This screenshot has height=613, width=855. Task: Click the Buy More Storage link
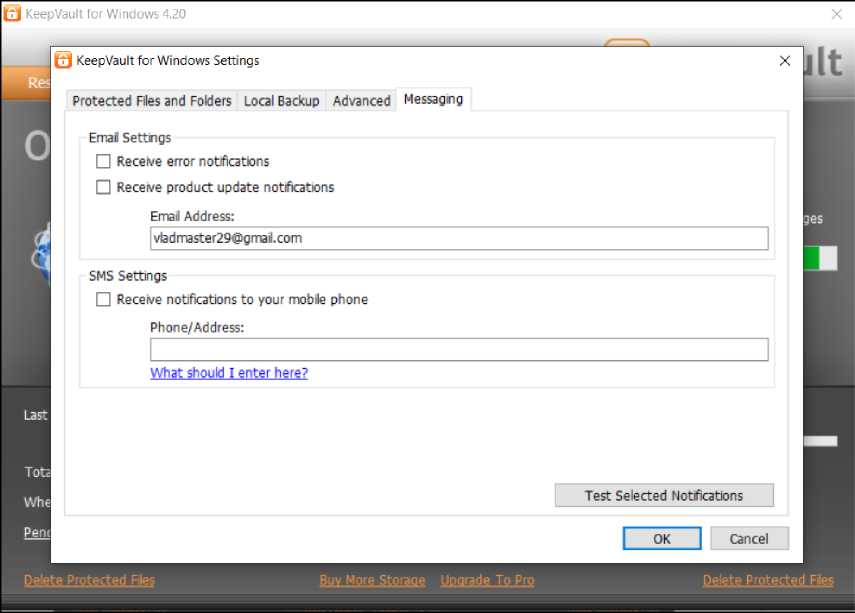click(372, 580)
